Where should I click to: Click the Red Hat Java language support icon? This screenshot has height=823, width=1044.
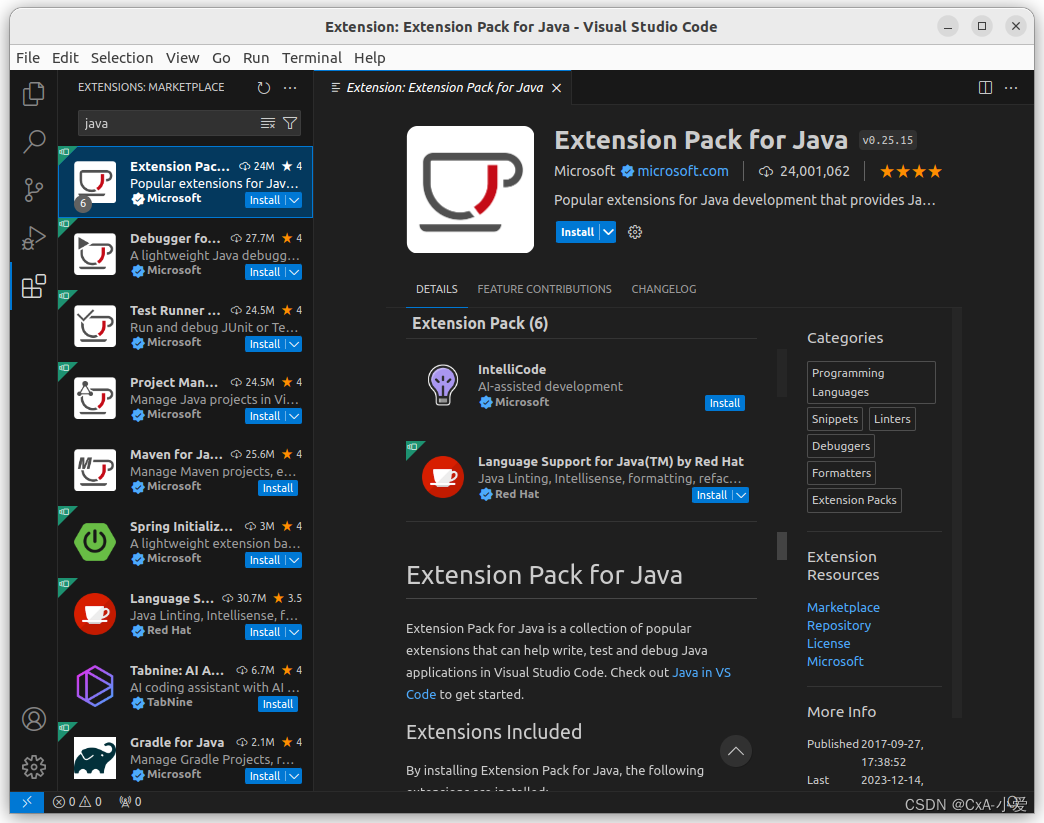click(x=443, y=477)
